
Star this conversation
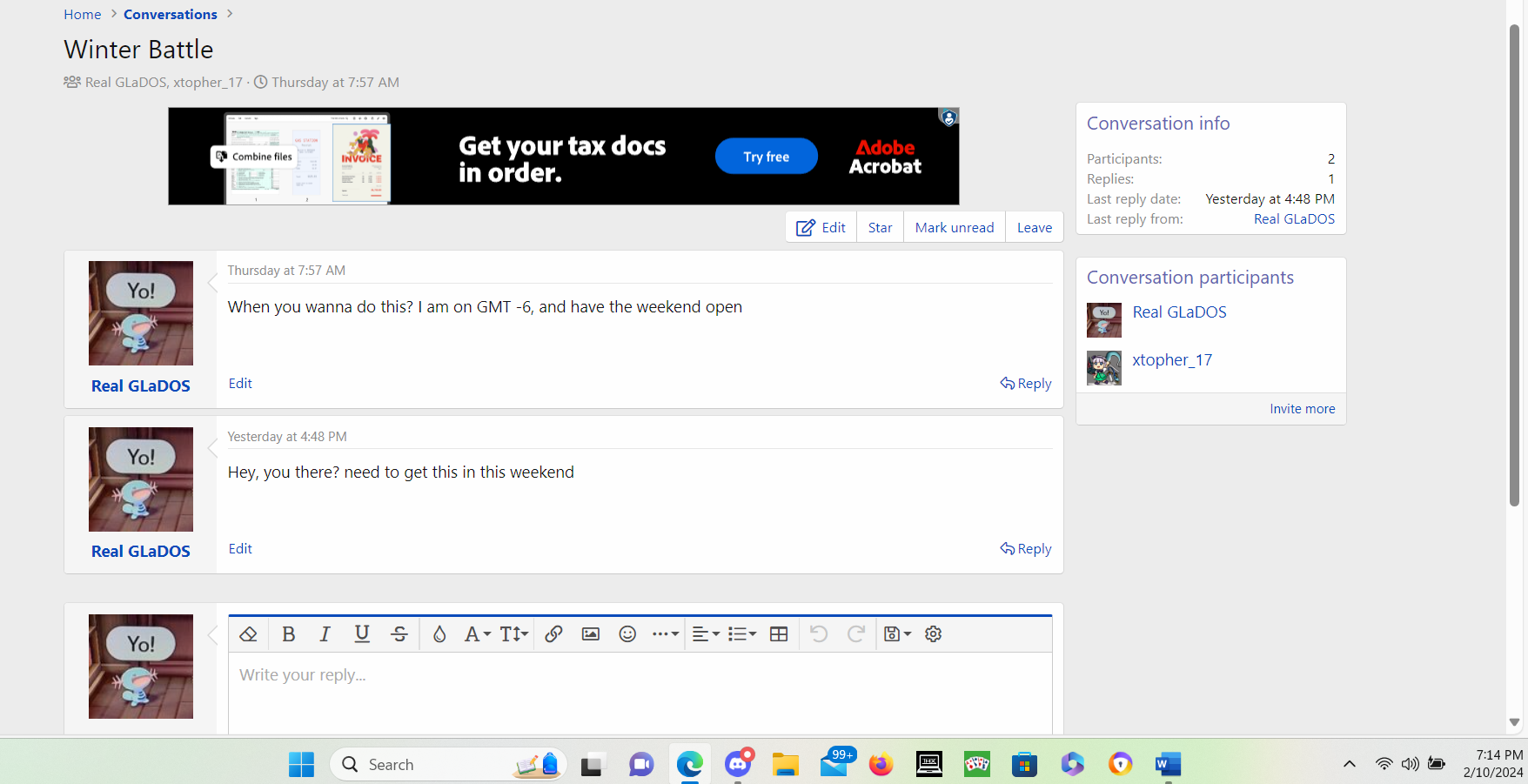[881, 227]
